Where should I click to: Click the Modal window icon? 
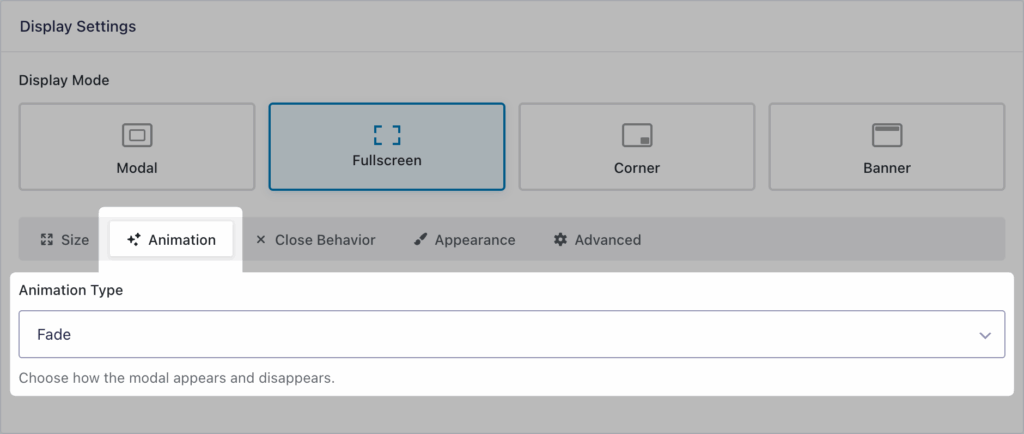point(137,135)
